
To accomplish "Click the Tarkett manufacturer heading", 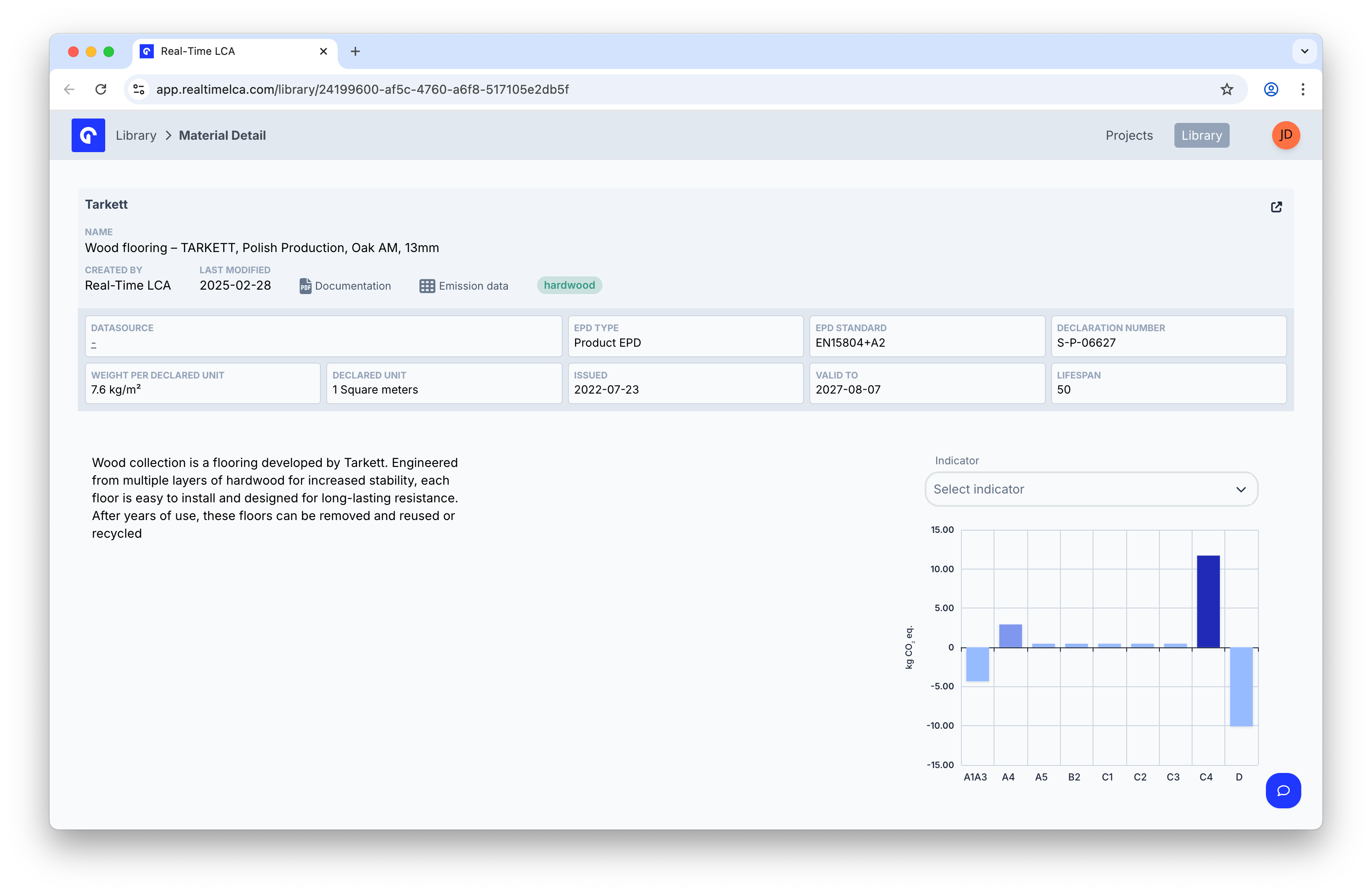I will [106, 205].
